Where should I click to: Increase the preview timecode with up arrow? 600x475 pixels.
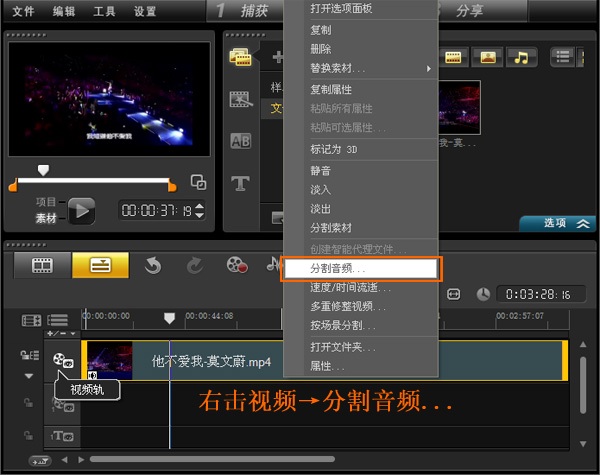pos(199,206)
